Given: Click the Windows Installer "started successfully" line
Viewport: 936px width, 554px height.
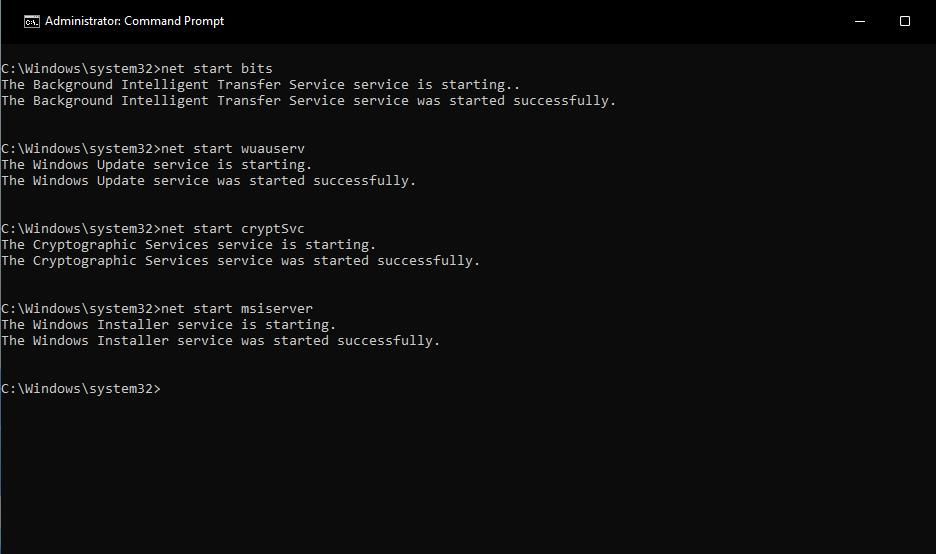Looking at the screenshot, I should [x=220, y=341].
